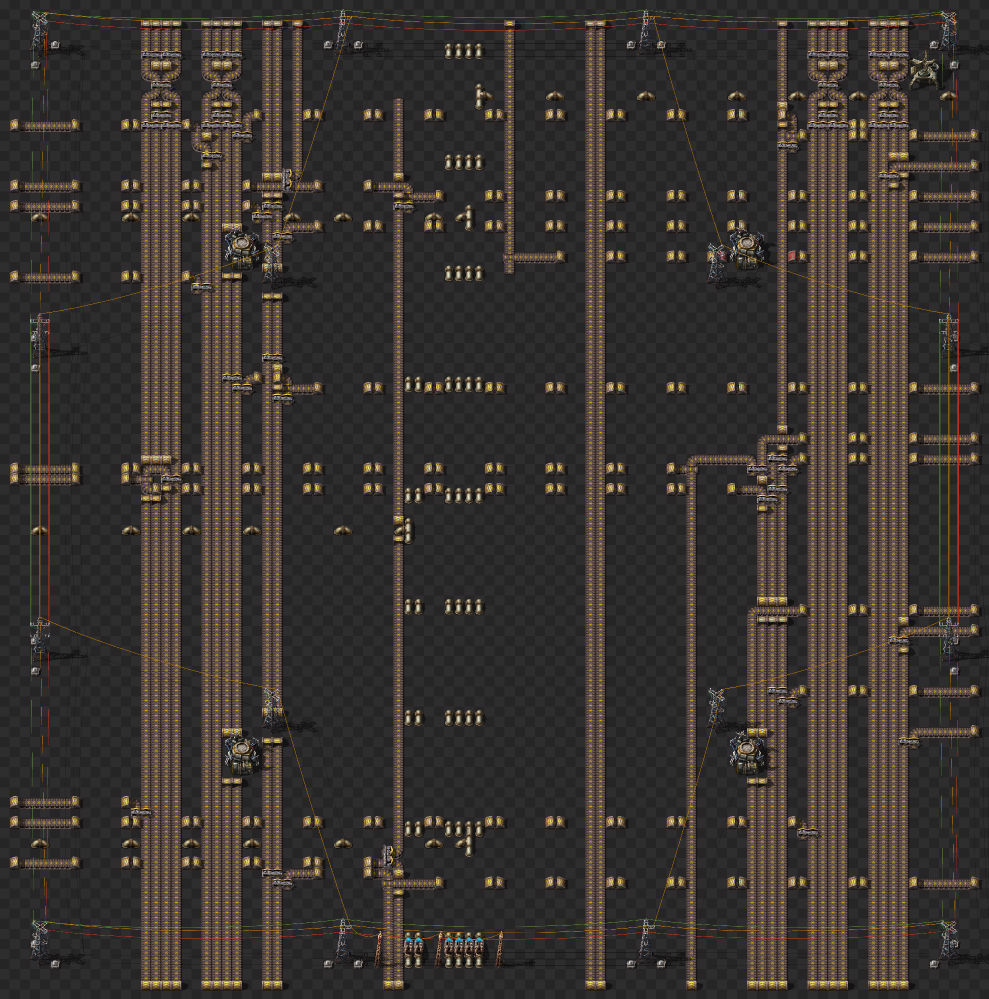Click the L-shaped belt turn end near top center

click(x=535, y=257)
